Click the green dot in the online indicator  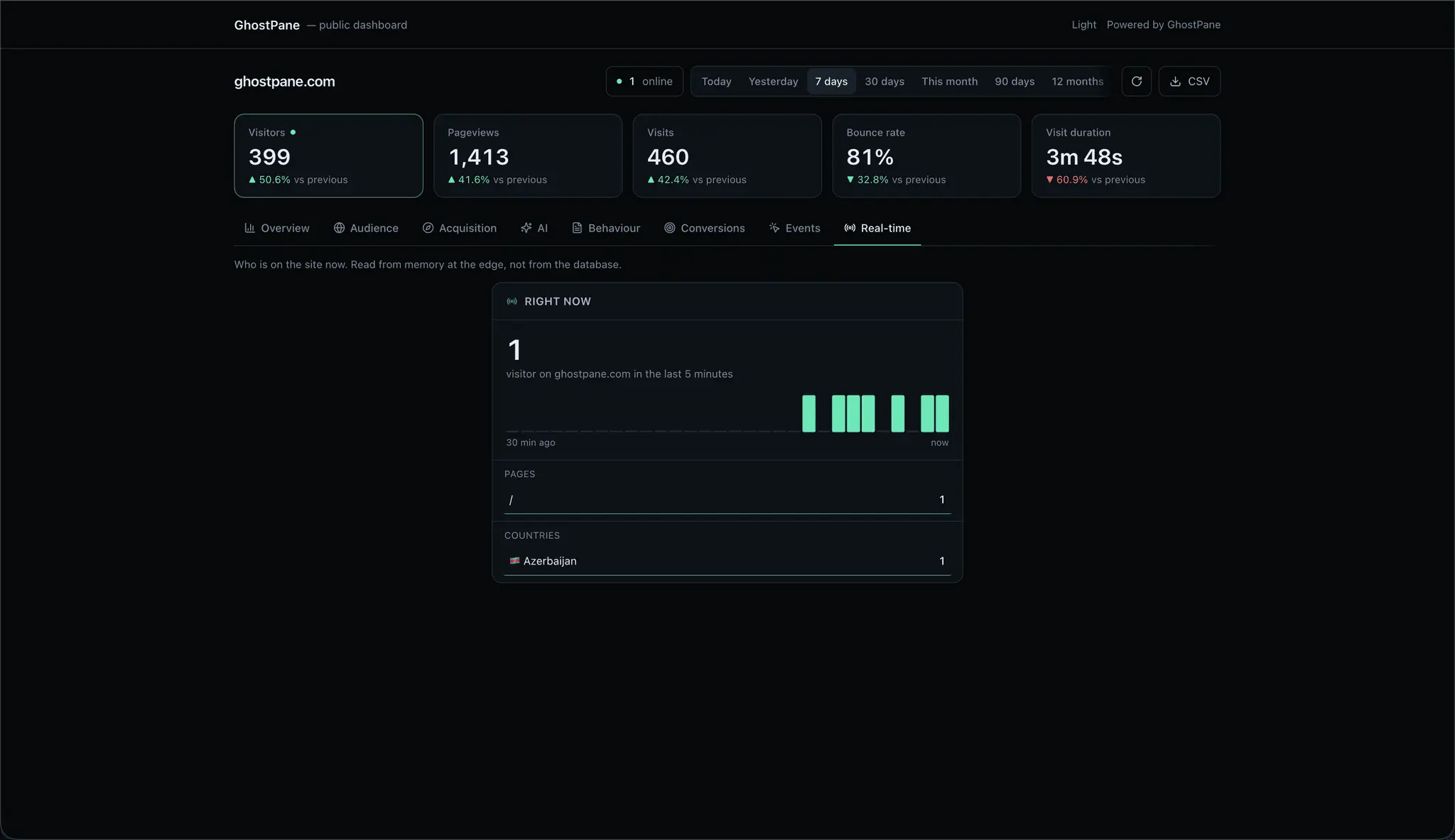pyautogui.click(x=619, y=82)
